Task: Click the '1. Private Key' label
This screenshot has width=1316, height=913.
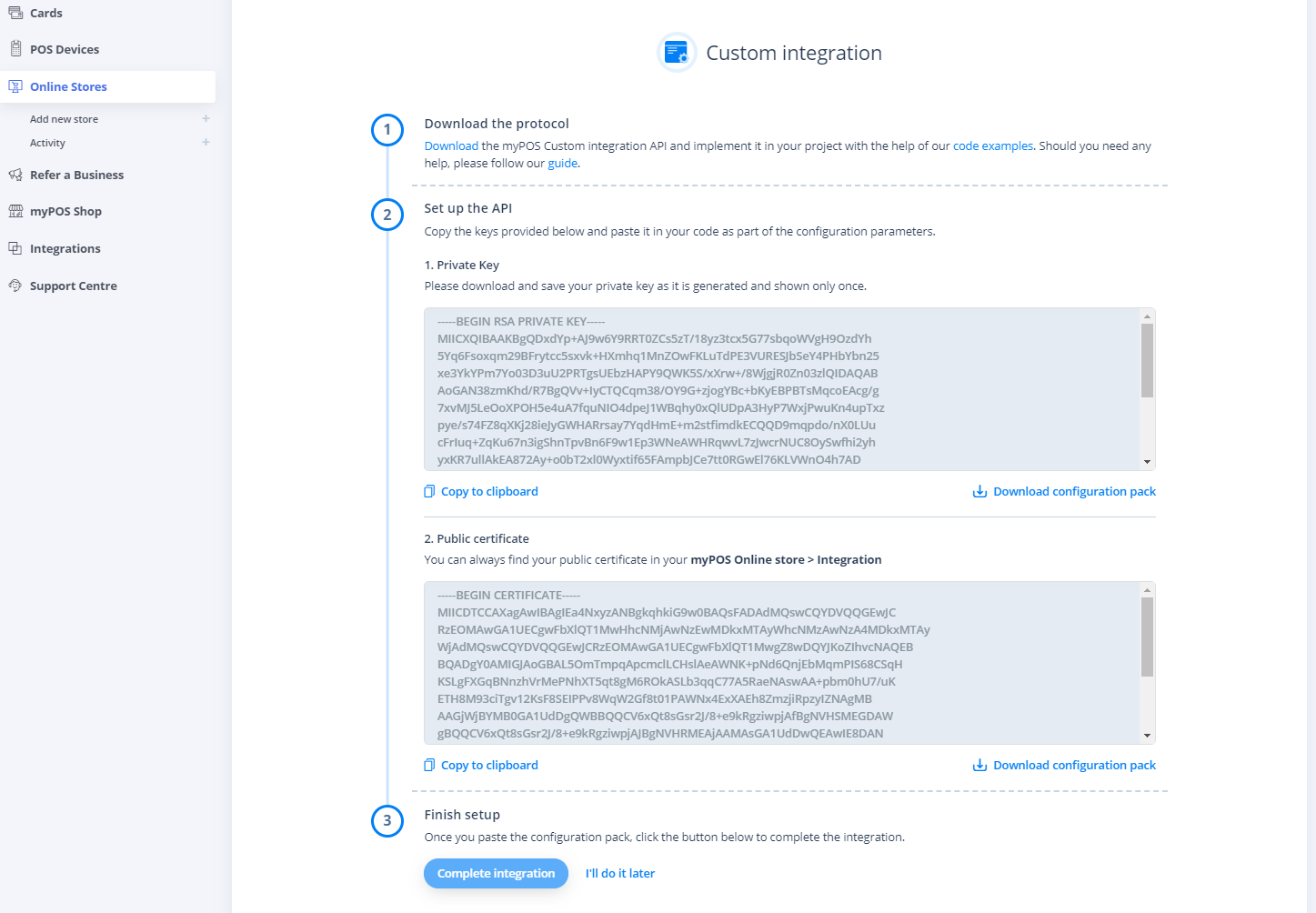Action: (x=461, y=265)
